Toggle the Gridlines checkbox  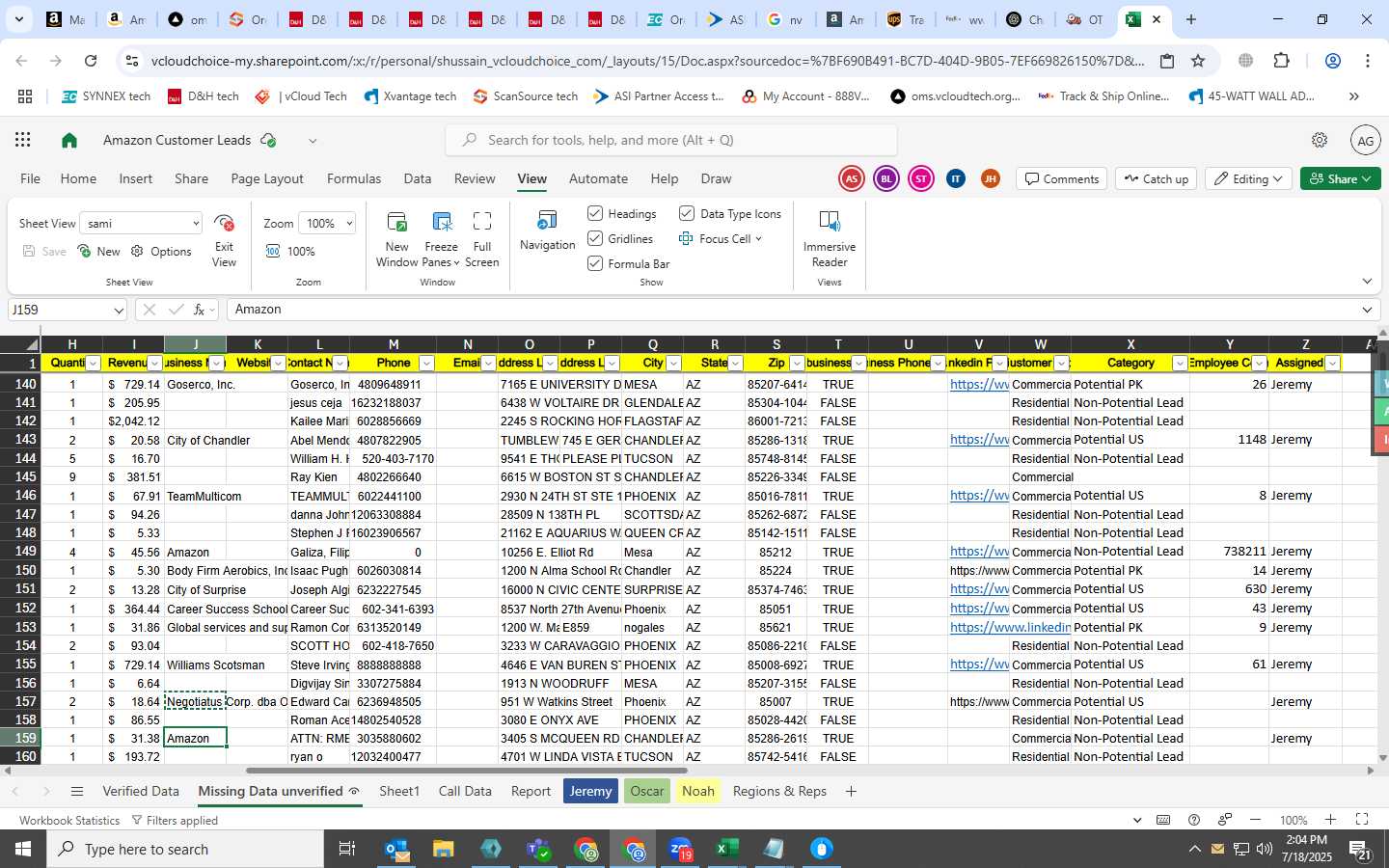595,238
